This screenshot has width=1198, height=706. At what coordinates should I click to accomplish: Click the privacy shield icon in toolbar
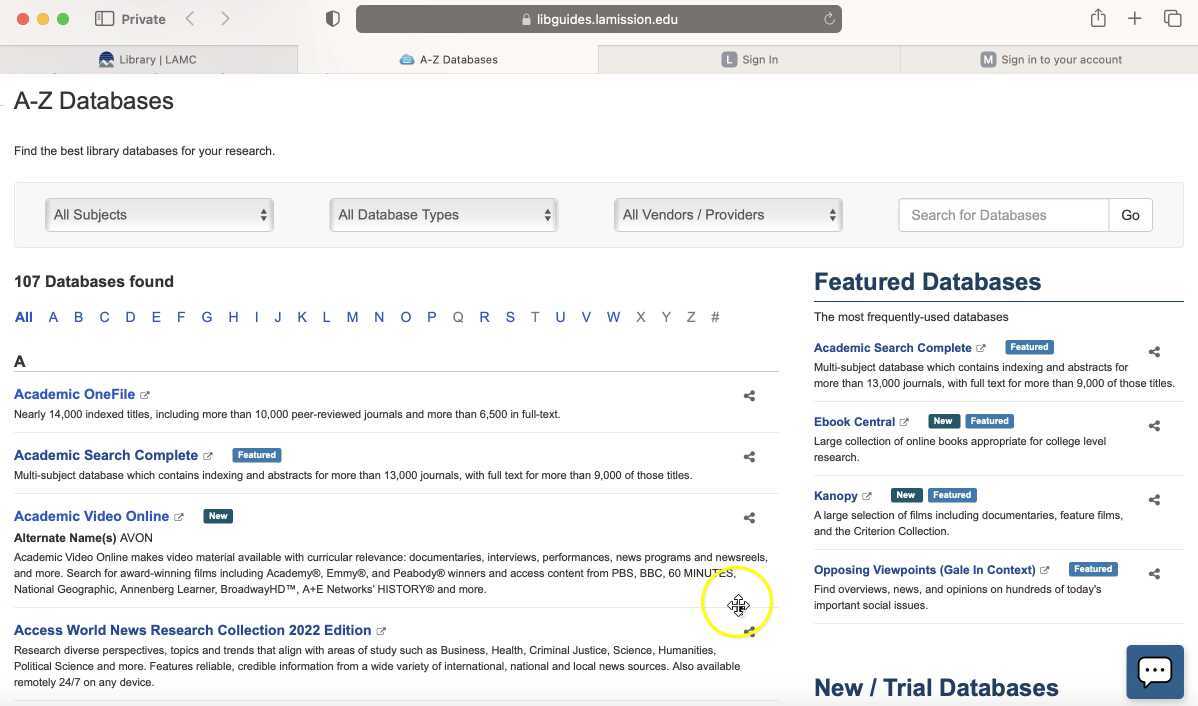pos(333,18)
